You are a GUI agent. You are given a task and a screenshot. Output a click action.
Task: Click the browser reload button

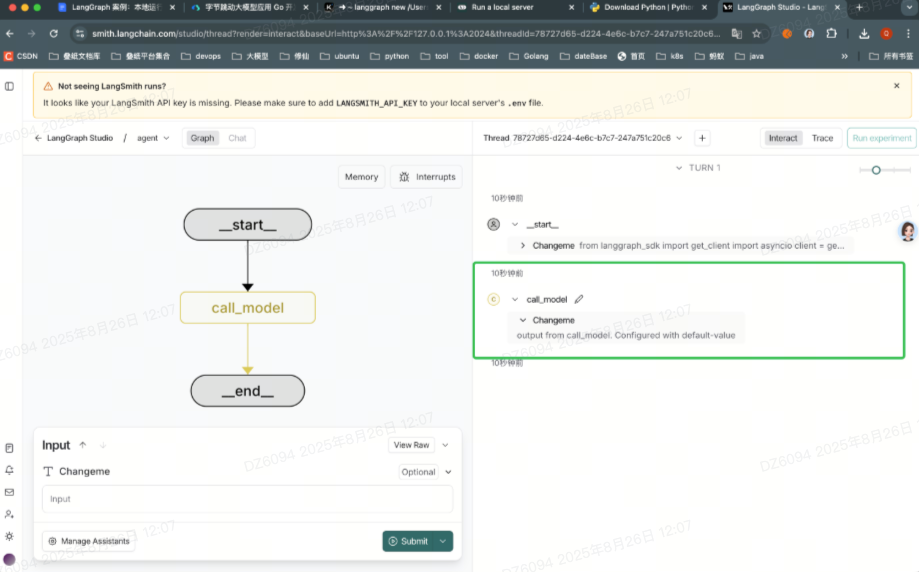[53, 34]
